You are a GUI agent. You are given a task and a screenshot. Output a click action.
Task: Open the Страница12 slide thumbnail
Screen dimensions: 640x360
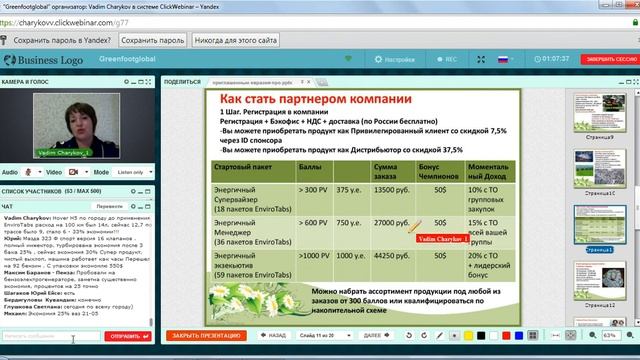pyautogui.click(x=600, y=281)
